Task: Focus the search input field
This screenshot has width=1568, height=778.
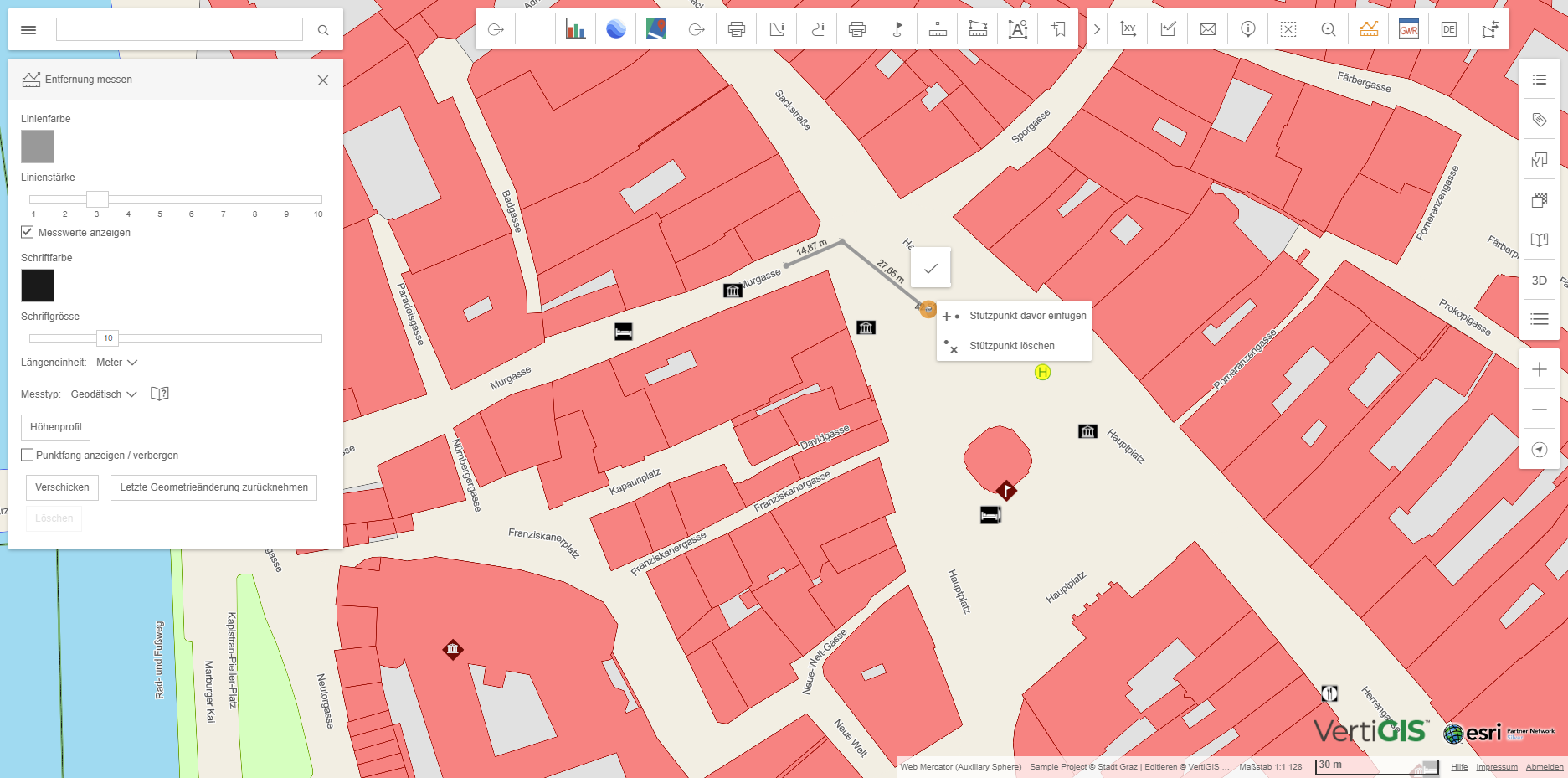Action: tap(179, 30)
